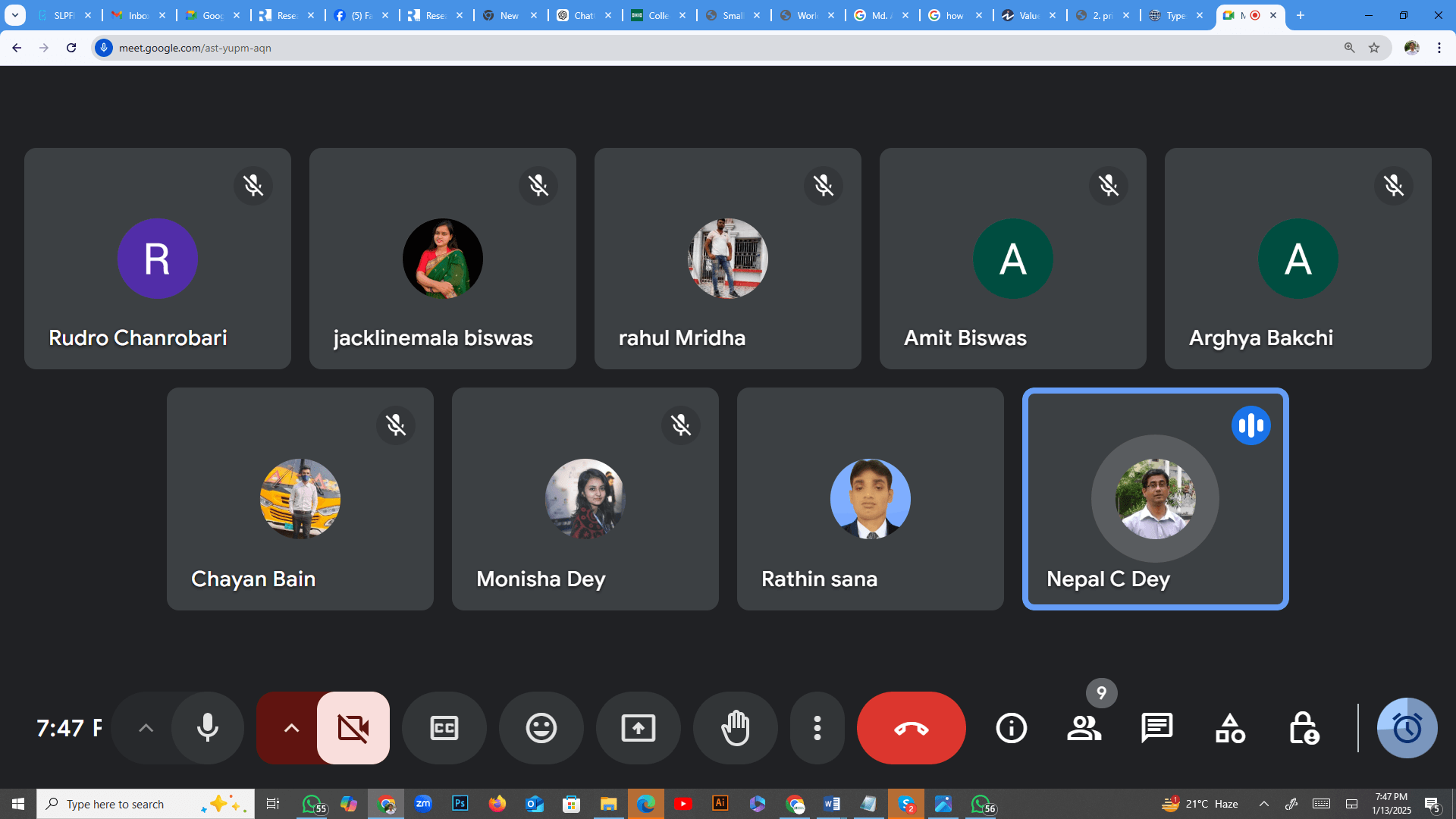Raise hand in the meeting
Screen dimensions: 1456x819
[735, 728]
